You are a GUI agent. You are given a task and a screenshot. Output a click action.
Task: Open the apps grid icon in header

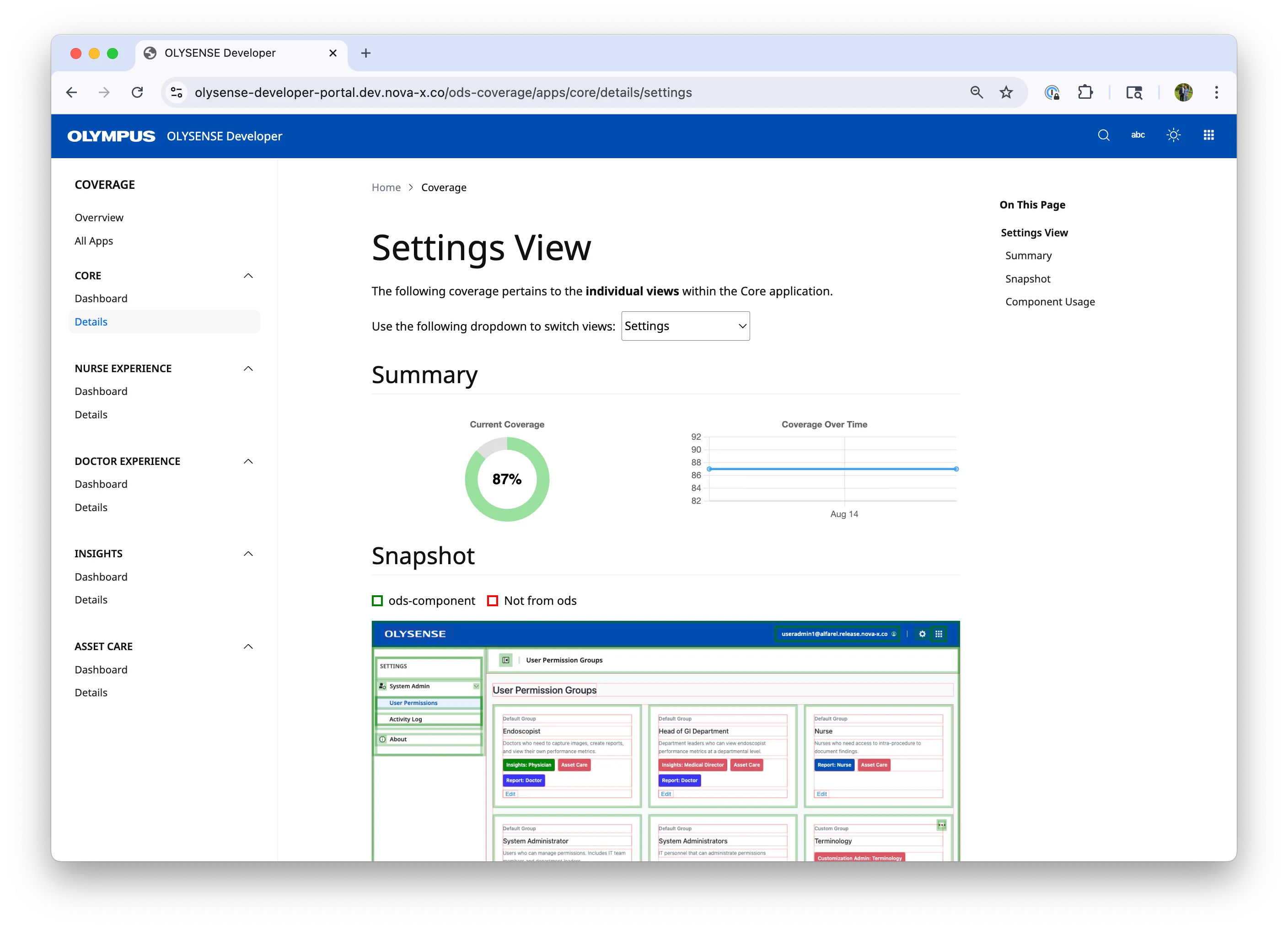click(x=1208, y=135)
